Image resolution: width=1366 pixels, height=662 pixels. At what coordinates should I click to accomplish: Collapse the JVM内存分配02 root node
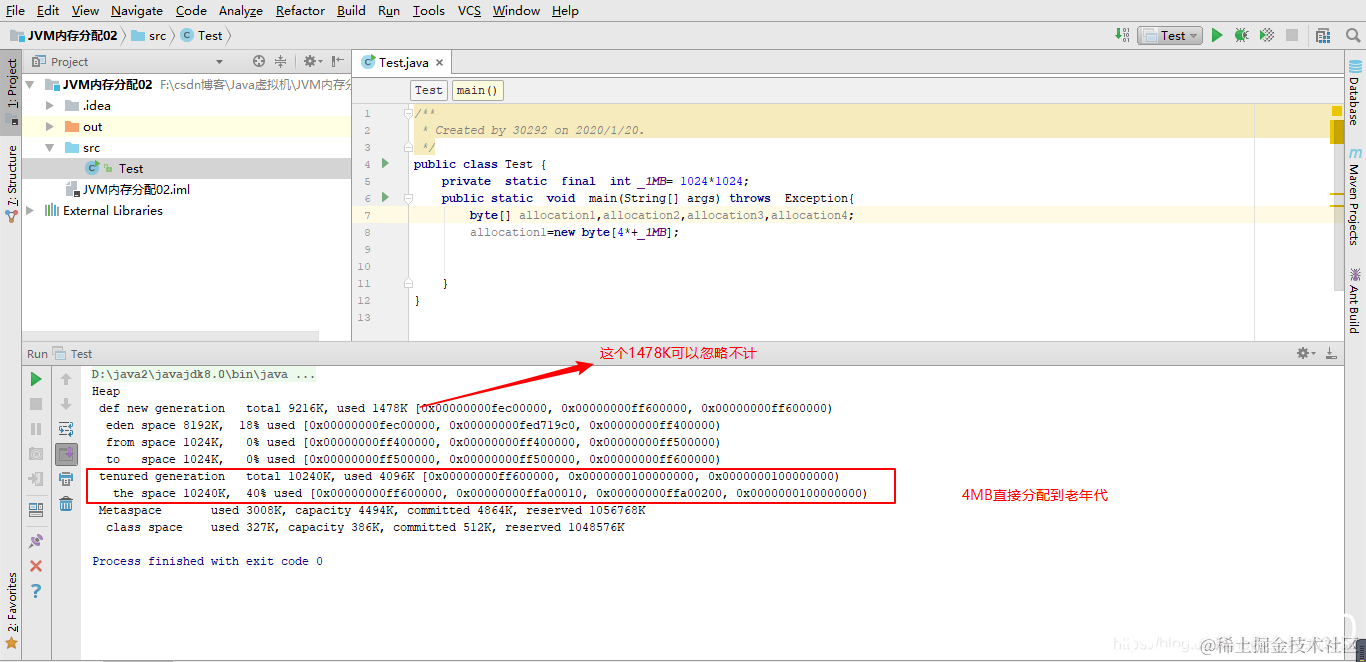(x=30, y=85)
